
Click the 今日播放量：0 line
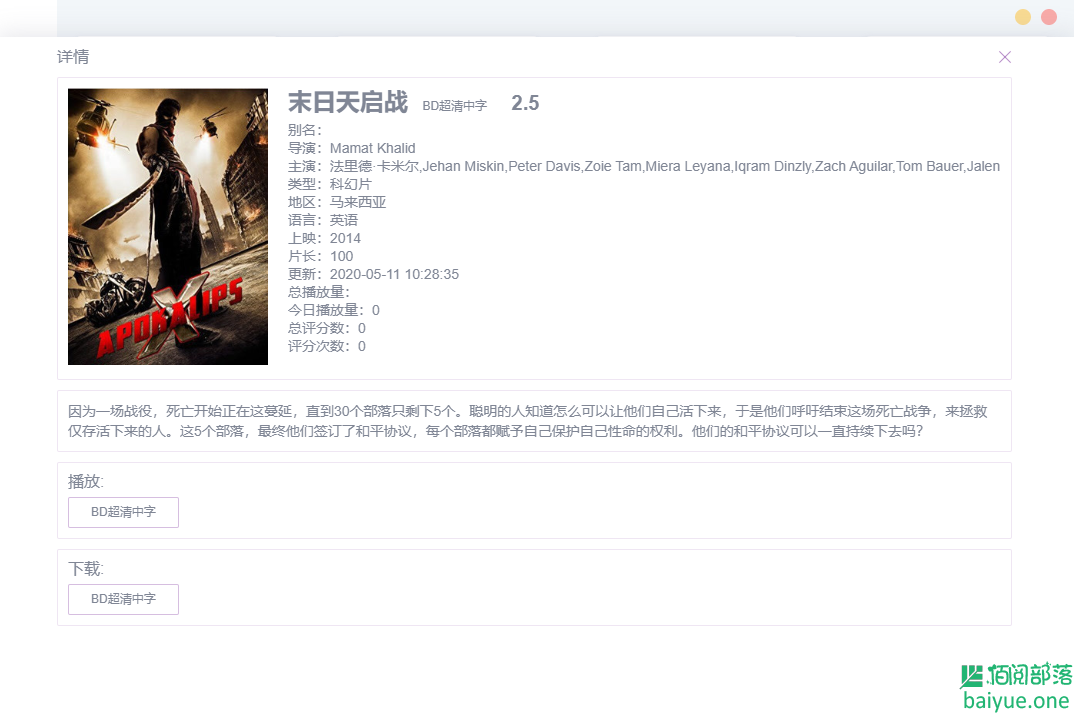point(334,310)
